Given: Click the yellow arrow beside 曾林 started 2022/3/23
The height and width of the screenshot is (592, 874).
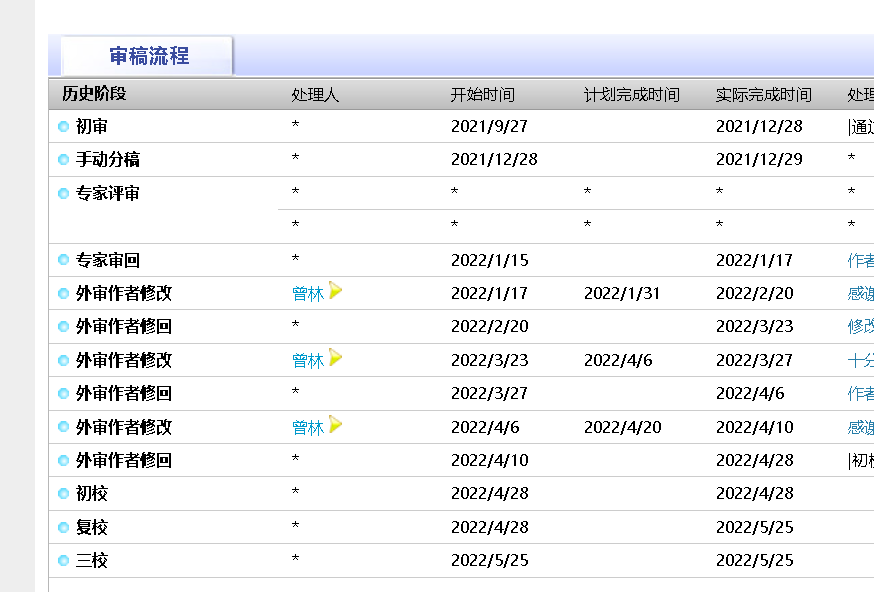Looking at the screenshot, I should click(336, 358).
